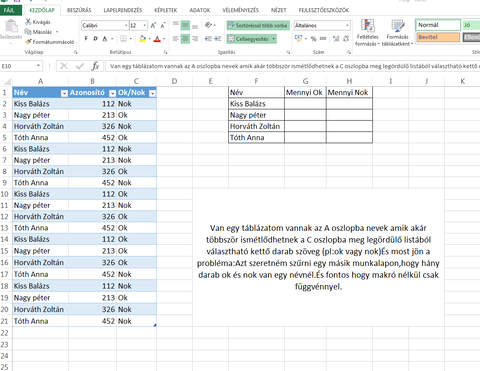Click the Cellaegyesítés merge cells button
The width and height of the screenshot is (480, 371).
point(249,39)
